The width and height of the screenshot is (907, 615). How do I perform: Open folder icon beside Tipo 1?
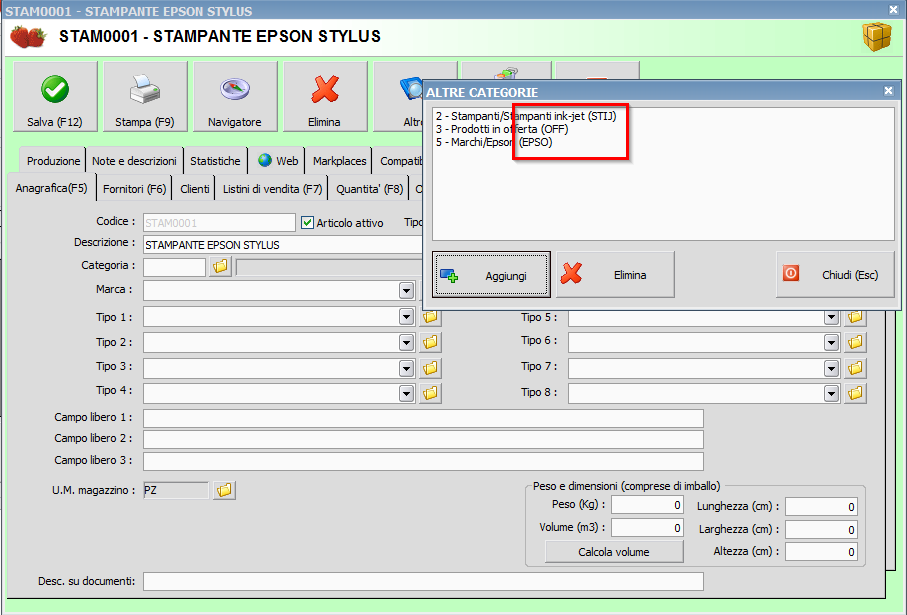(x=430, y=317)
